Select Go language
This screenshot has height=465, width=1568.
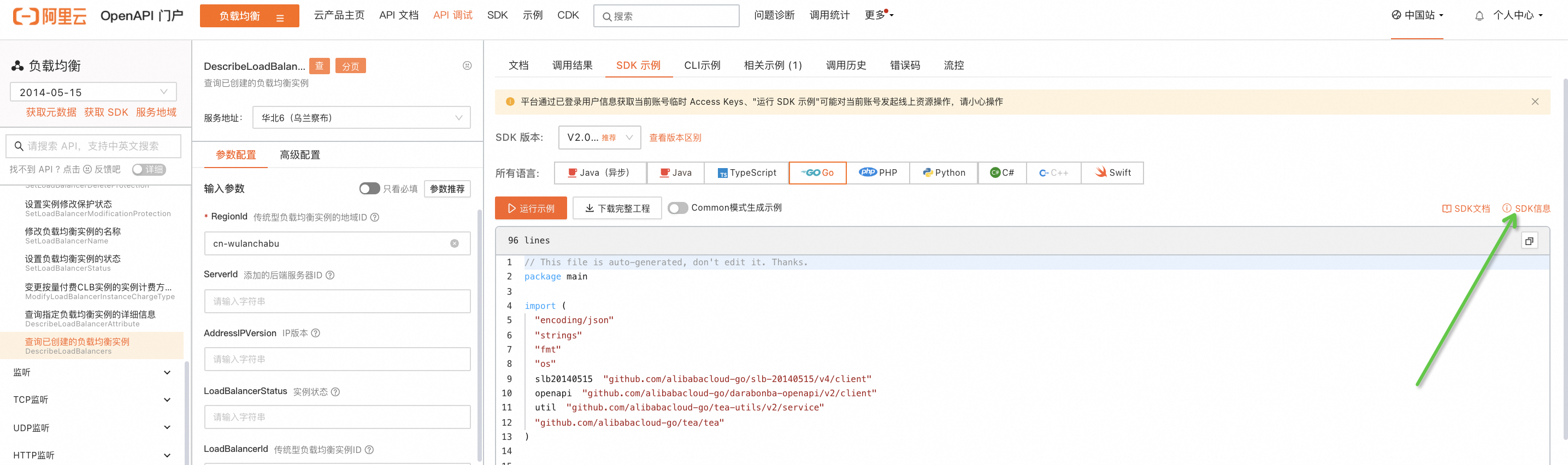[x=817, y=172]
